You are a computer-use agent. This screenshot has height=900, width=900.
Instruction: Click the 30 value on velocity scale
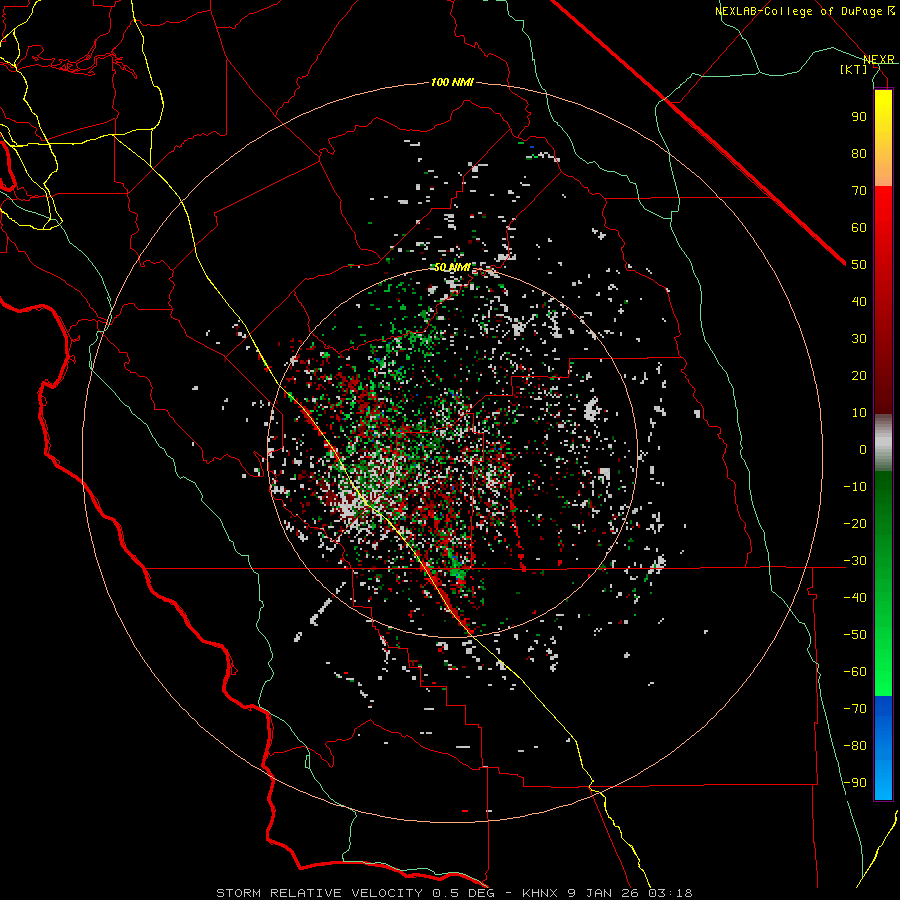[859, 339]
